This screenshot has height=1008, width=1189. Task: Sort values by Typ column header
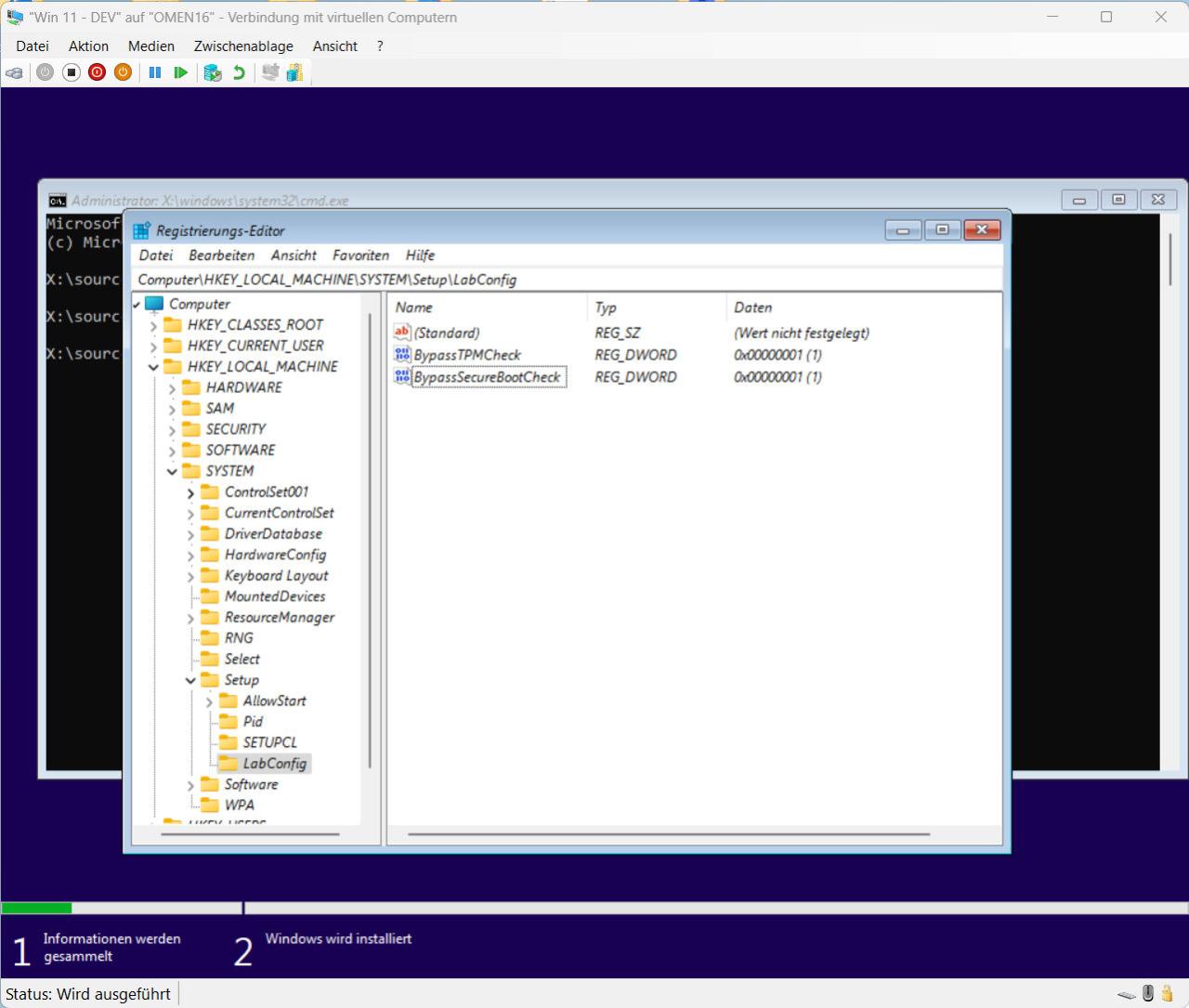[x=657, y=308]
